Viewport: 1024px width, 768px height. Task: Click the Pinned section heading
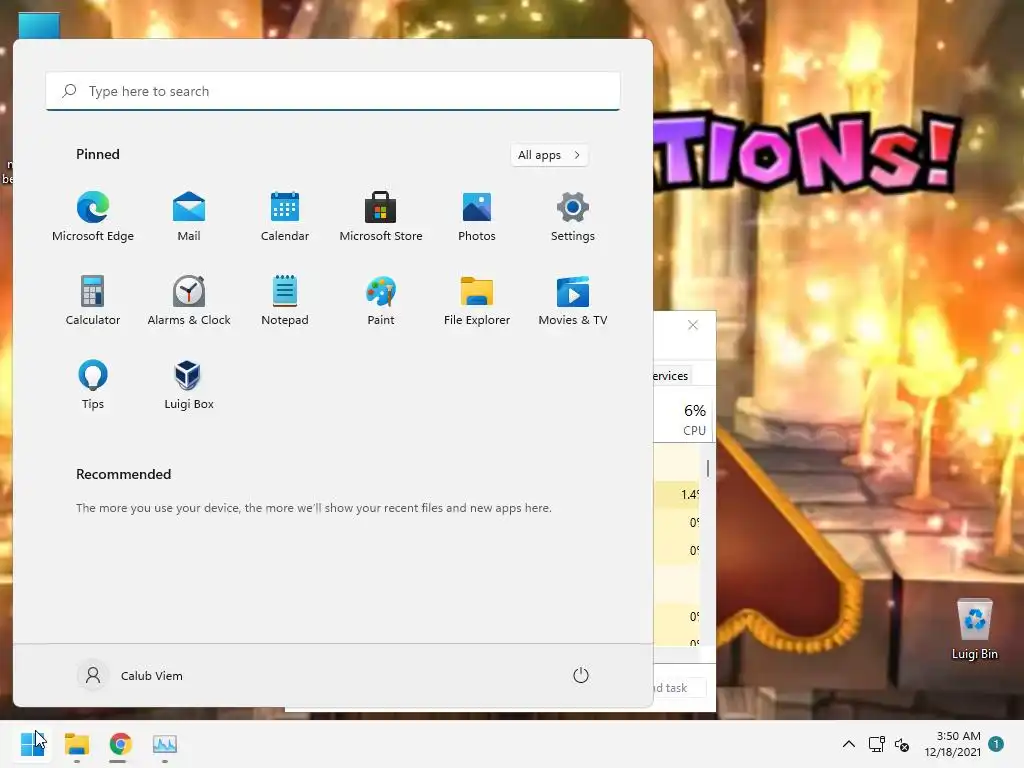click(x=98, y=154)
